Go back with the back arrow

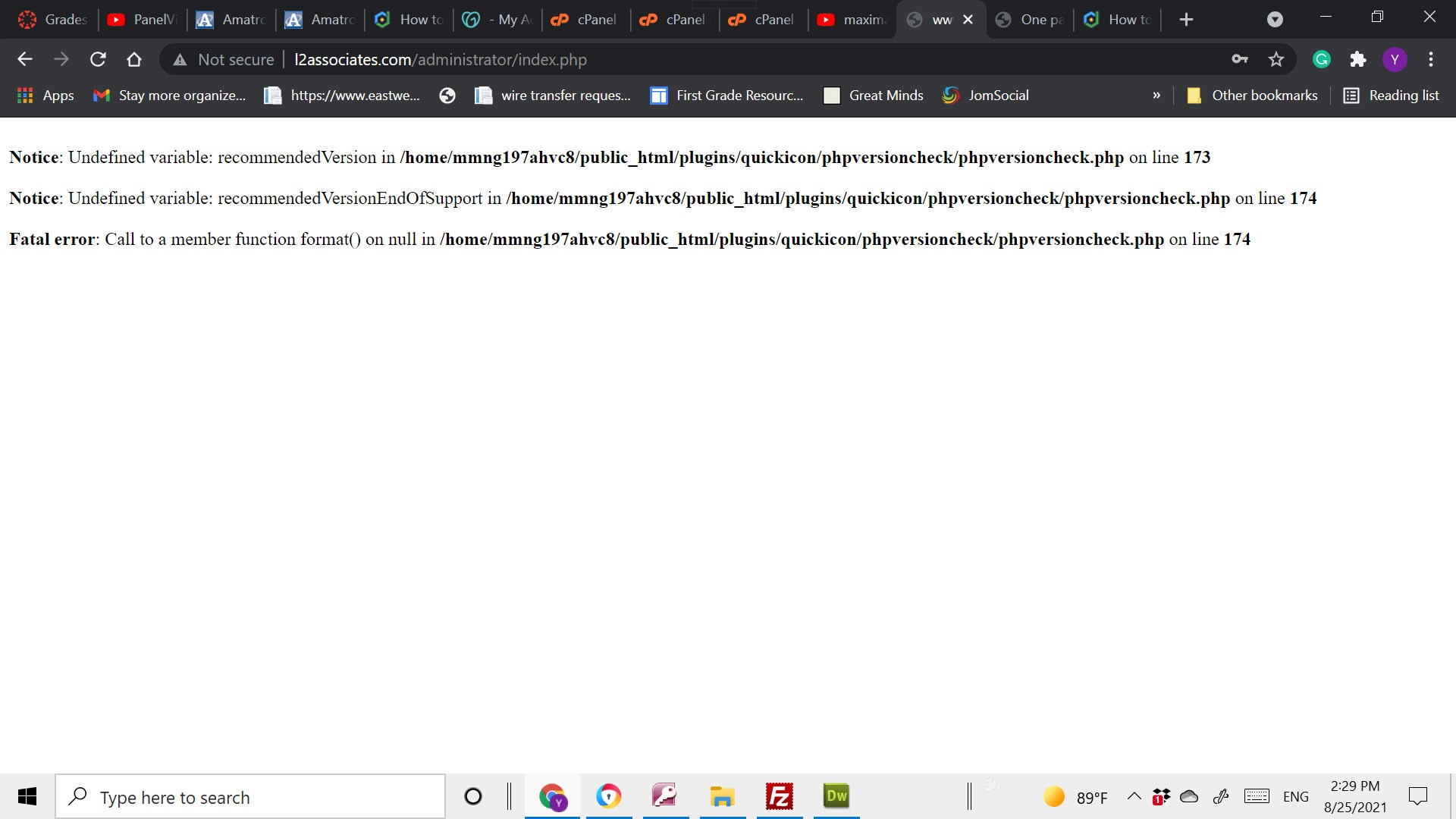[25, 59]
